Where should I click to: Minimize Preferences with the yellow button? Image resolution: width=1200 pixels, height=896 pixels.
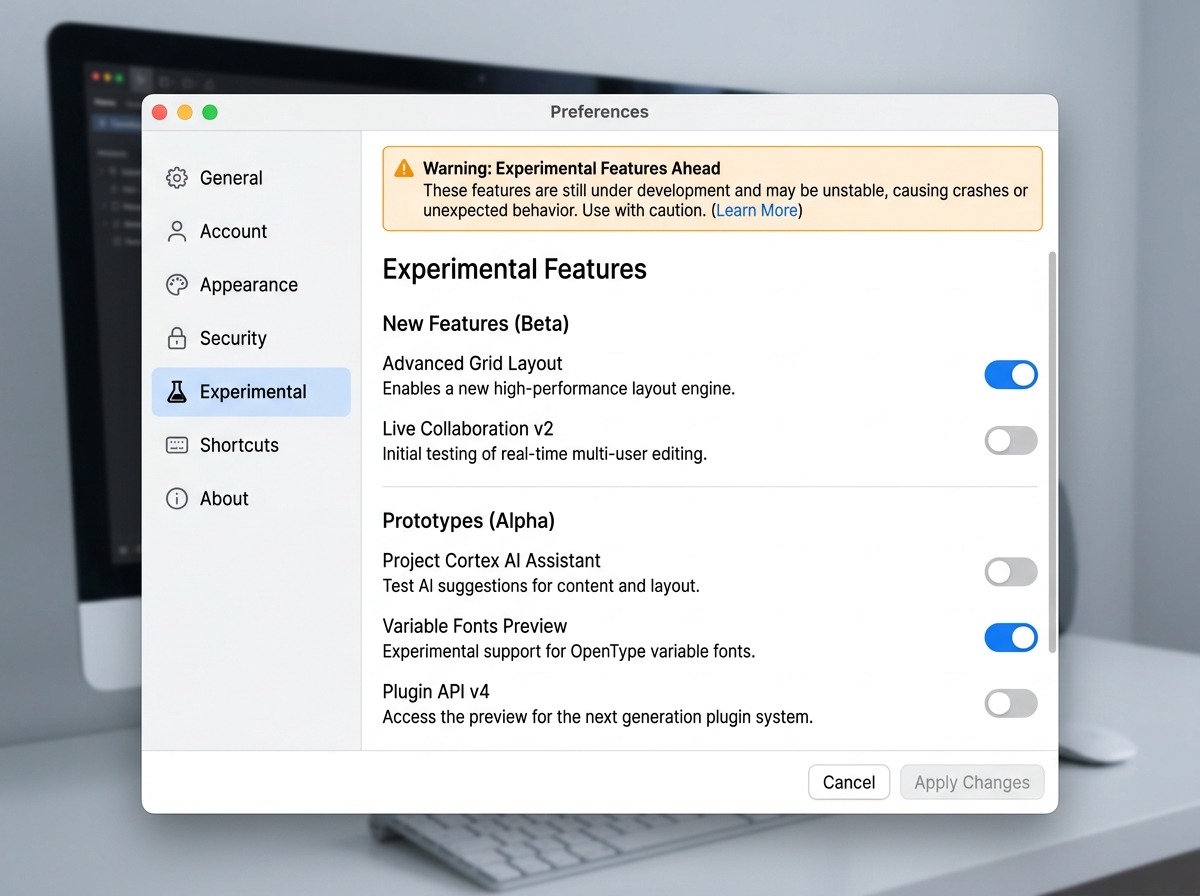(185, 112)
